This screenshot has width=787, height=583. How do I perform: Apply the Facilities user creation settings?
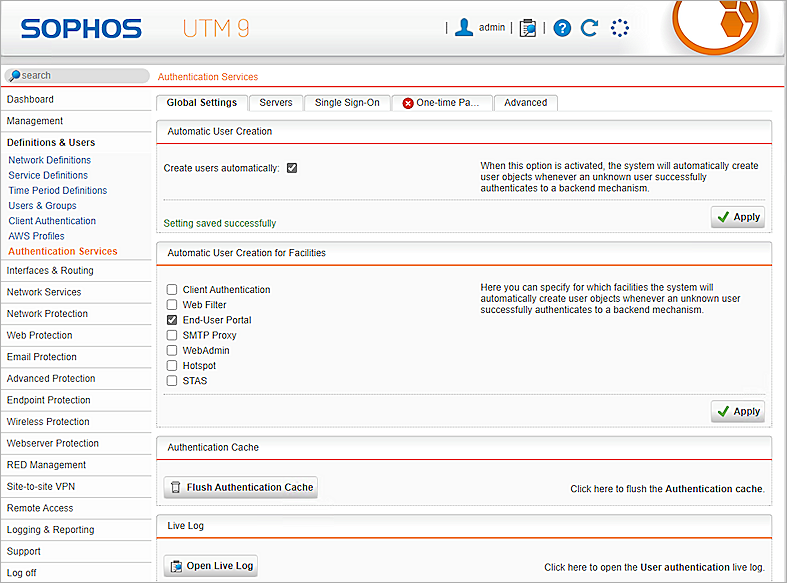point(738,412)
